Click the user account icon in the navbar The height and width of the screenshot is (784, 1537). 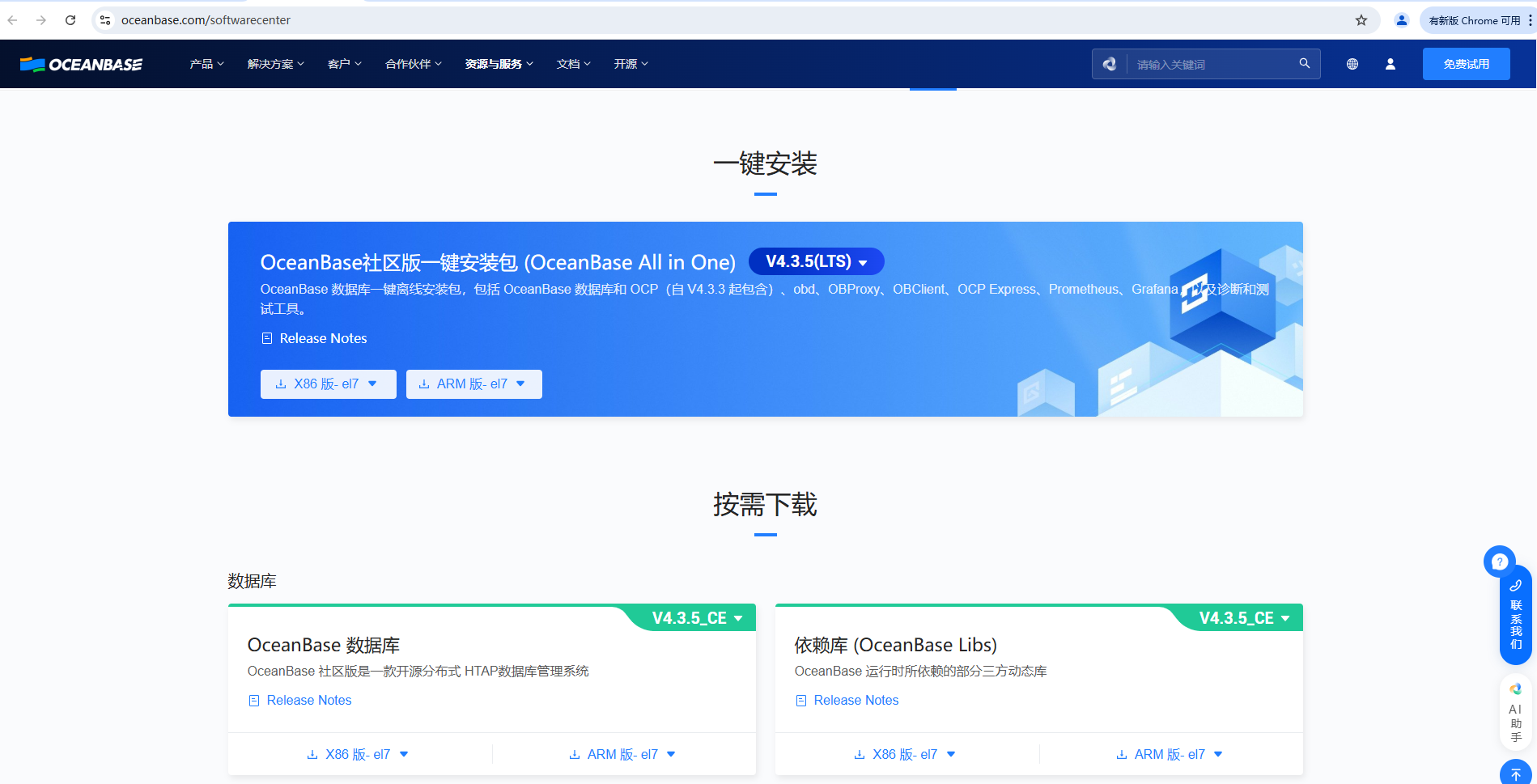[1391, 64]
